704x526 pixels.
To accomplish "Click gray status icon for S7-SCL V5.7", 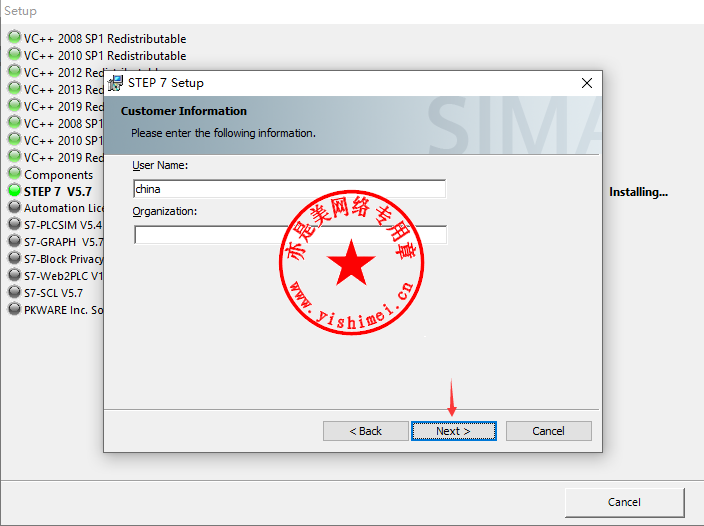I will coord(14,292).
